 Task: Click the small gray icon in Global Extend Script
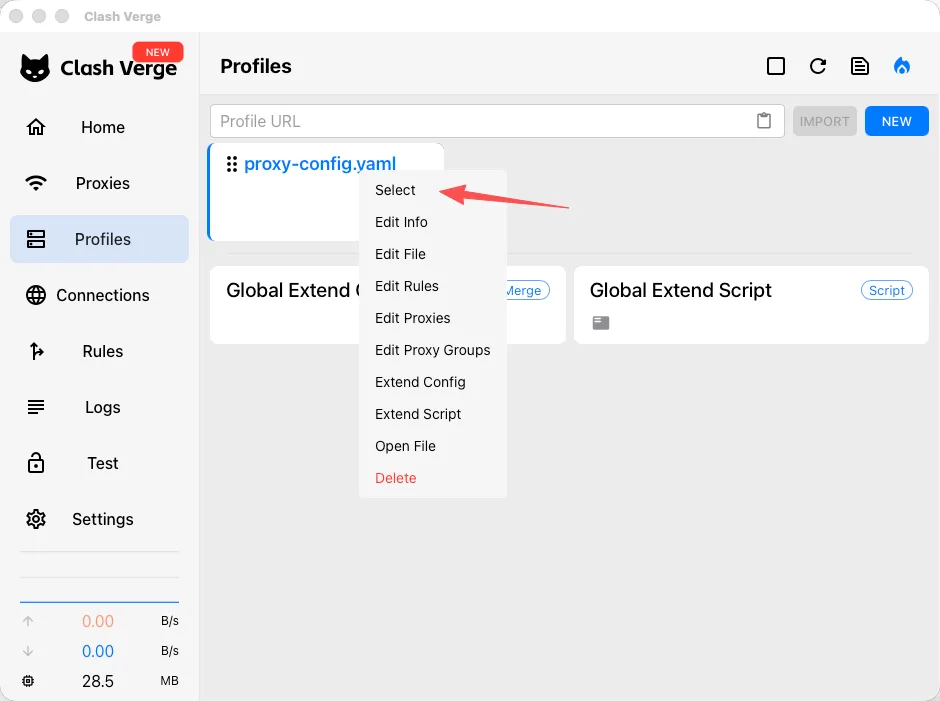601,323
